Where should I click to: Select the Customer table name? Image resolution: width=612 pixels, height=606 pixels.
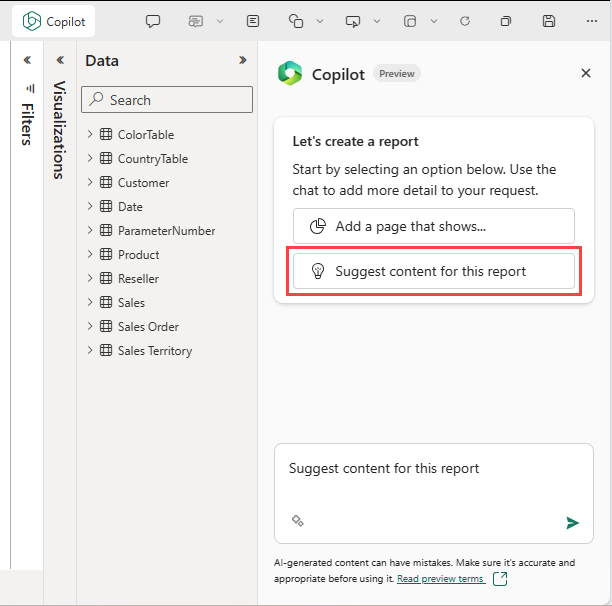(143, 183)
